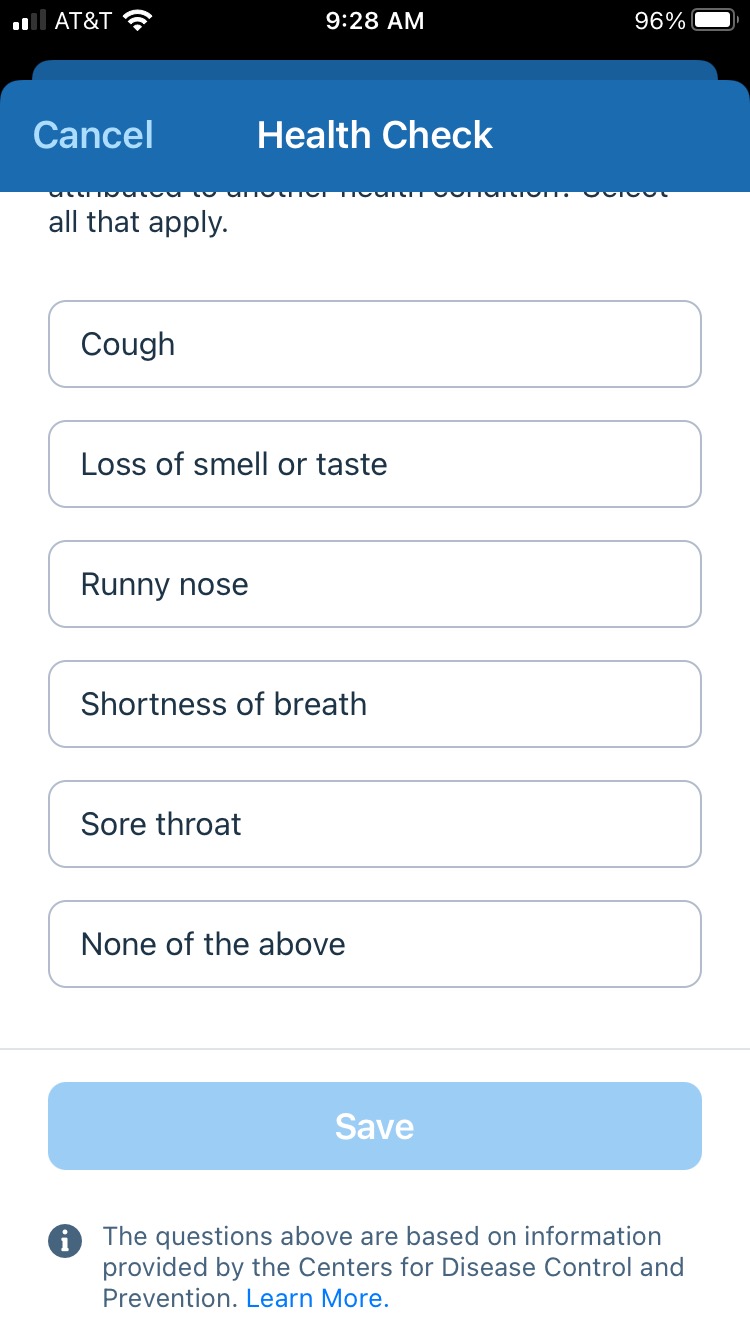
Task: Tap the cellular signal bars icon
Action: [x=29, y=22]
